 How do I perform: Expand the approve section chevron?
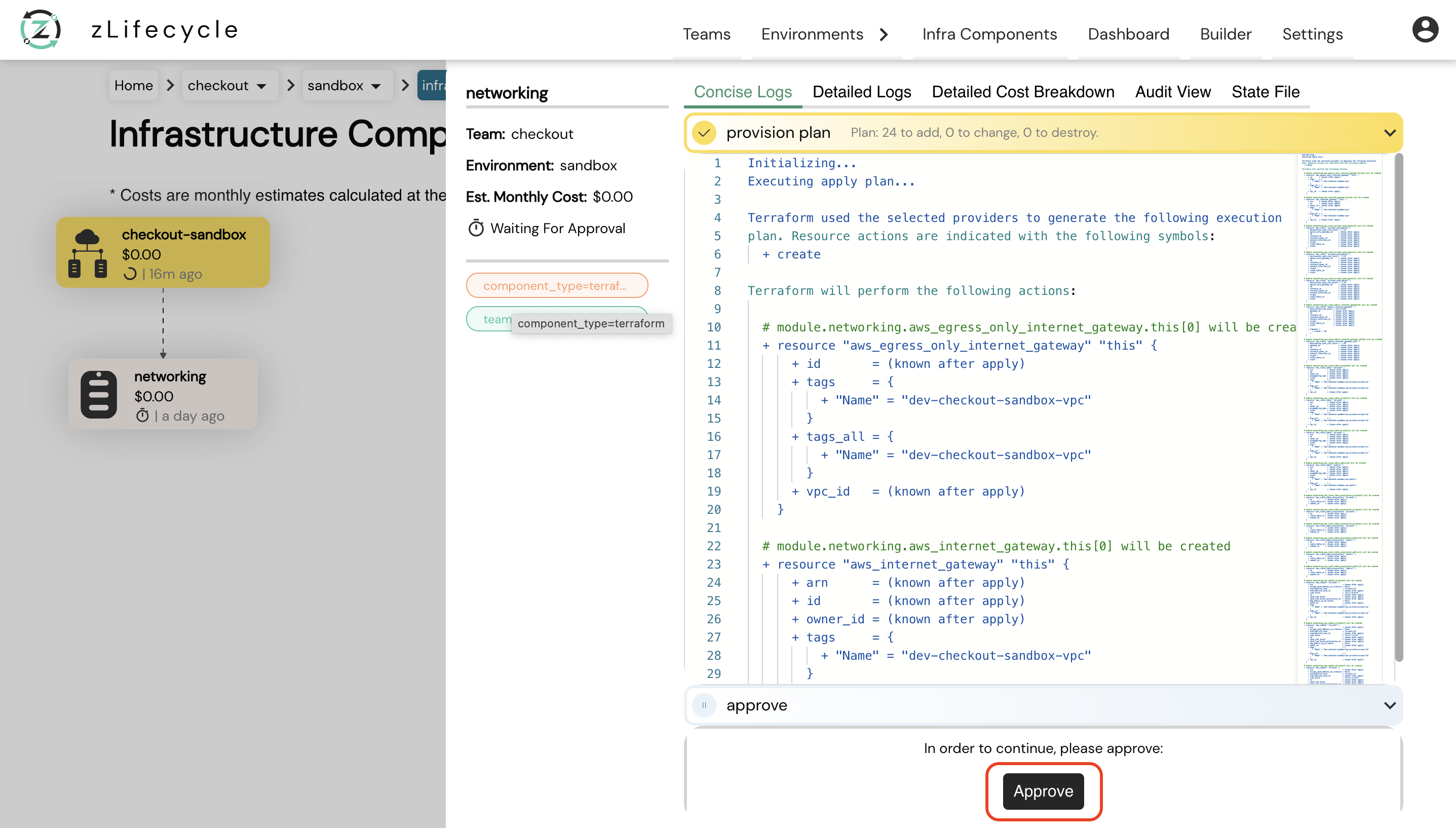1389,705
